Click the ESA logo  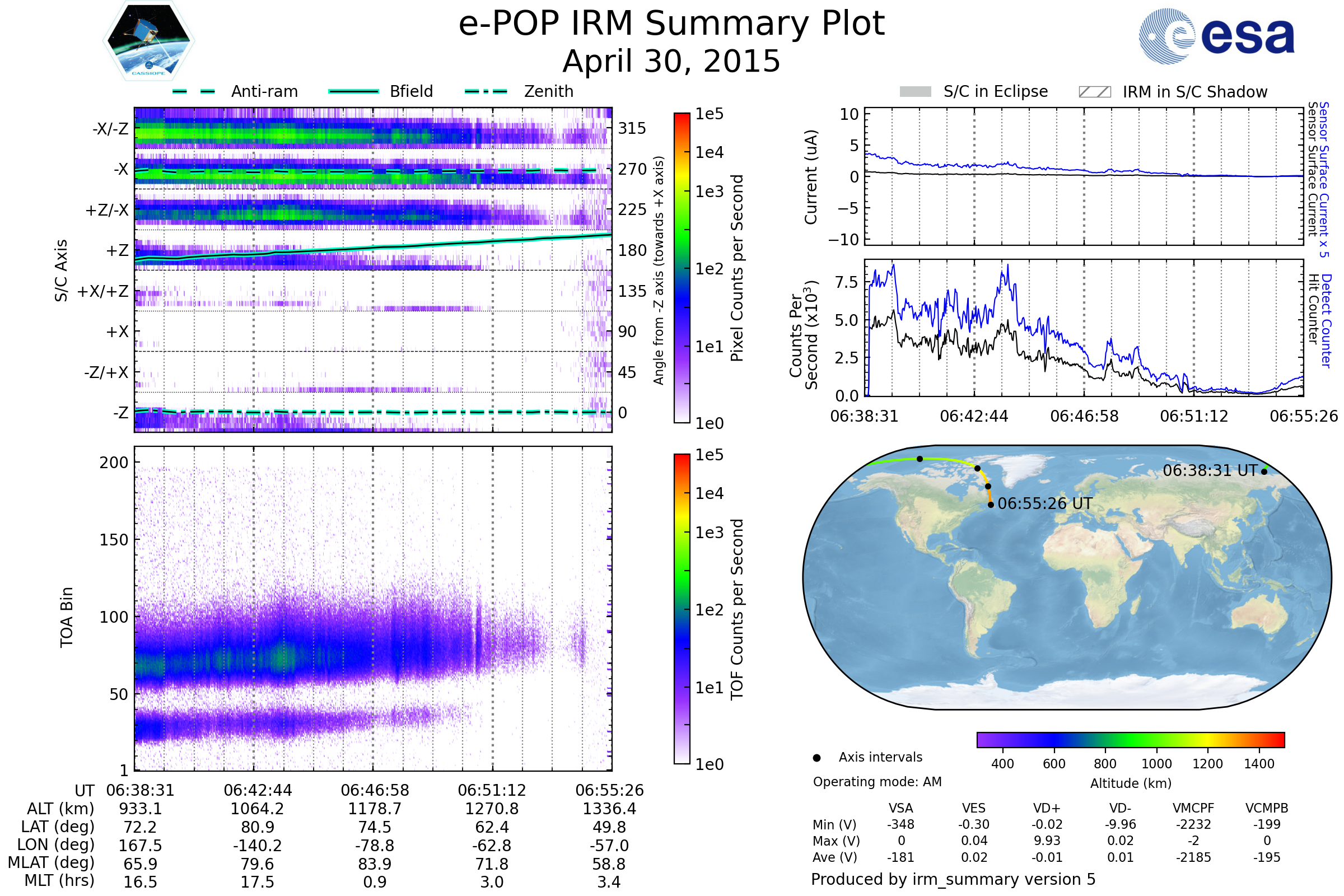pyautogui.click(x=1216, y=36)
